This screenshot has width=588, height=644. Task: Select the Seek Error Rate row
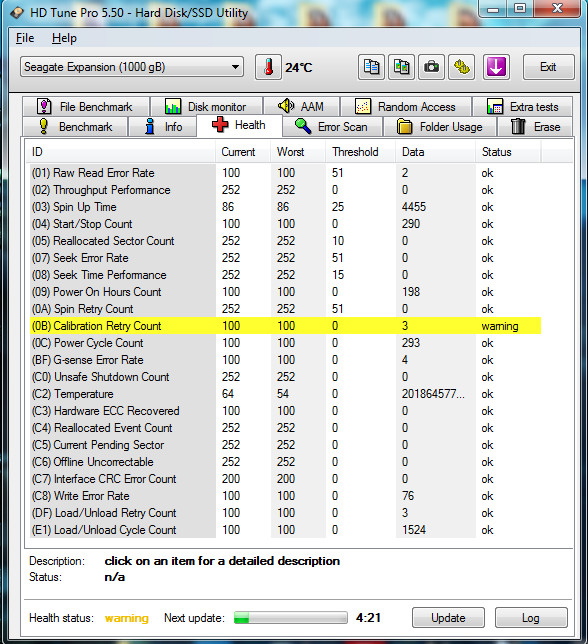click(285, 258)
